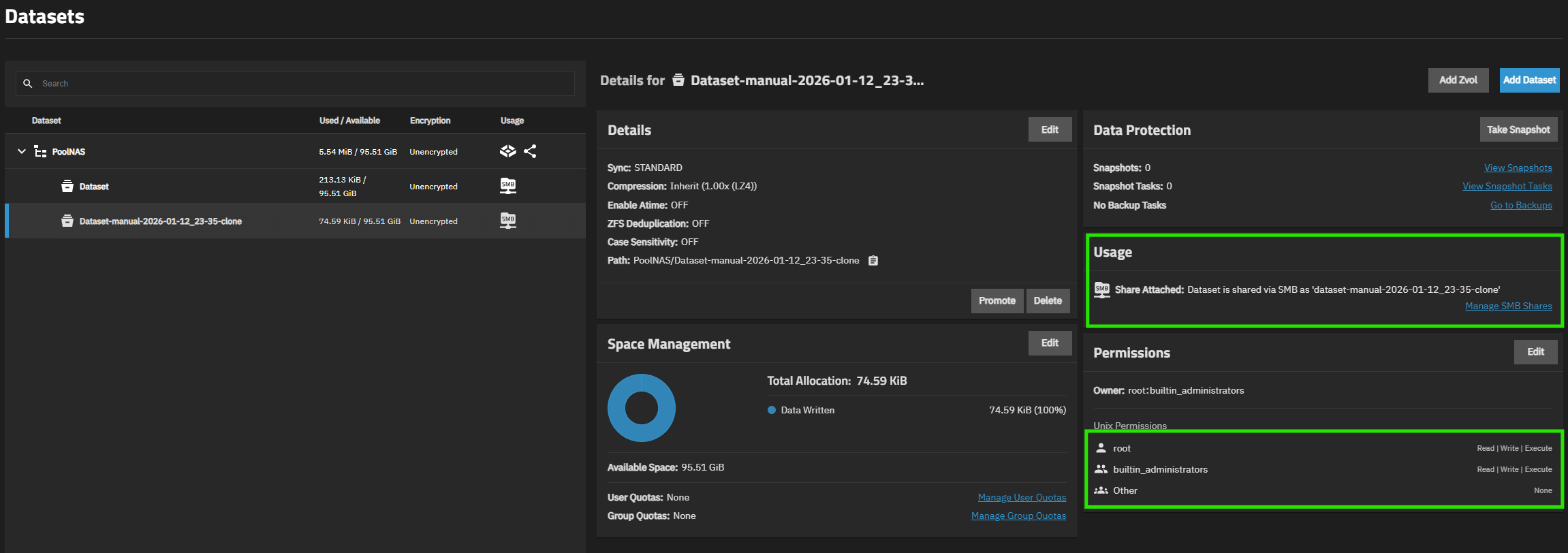Viewport: 1568px width, 553px height.
Task: Click SMB icon in the clone dataset row
Action: 508,221
